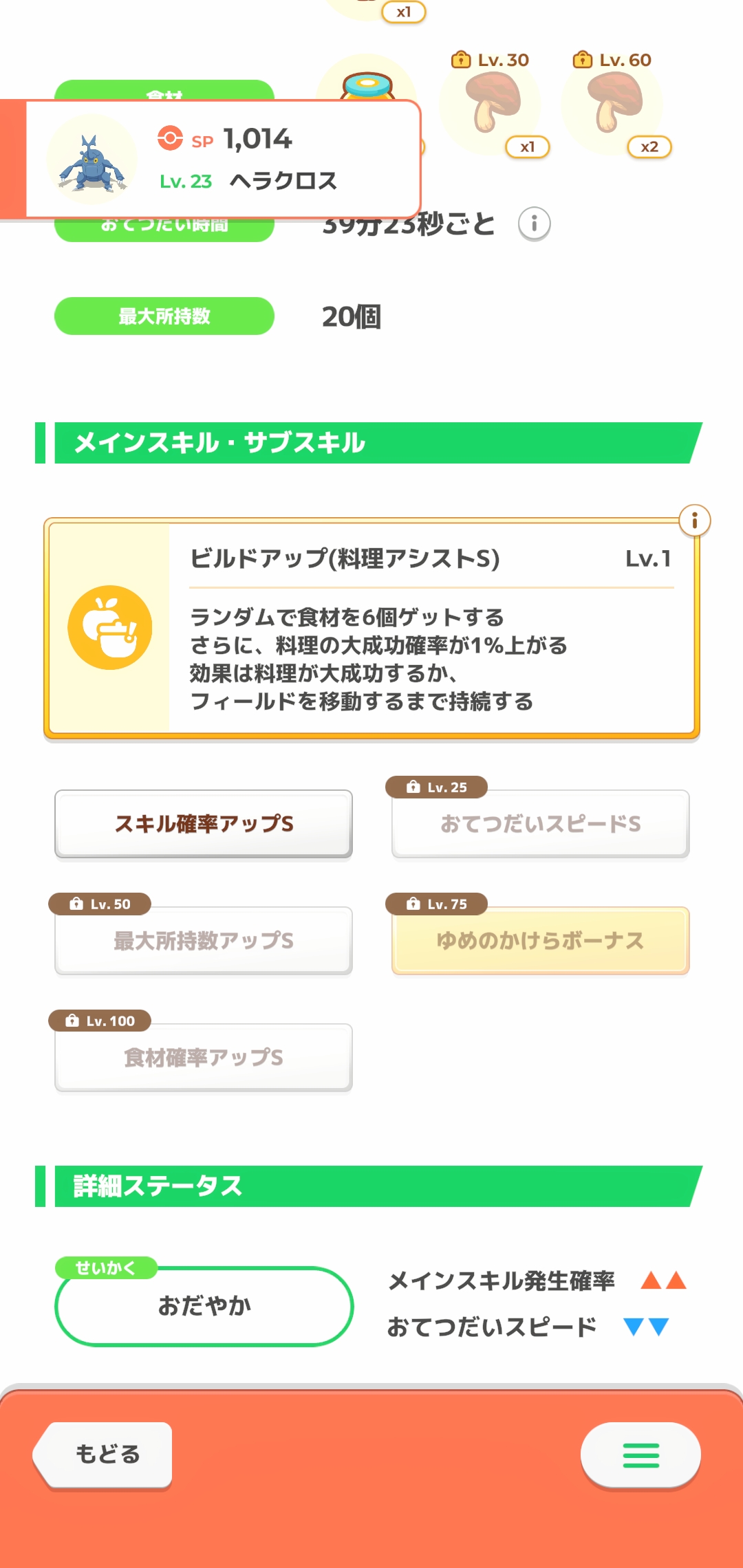Tap the honey ingredient icon
743x1568 pixels.
[367, 85]
